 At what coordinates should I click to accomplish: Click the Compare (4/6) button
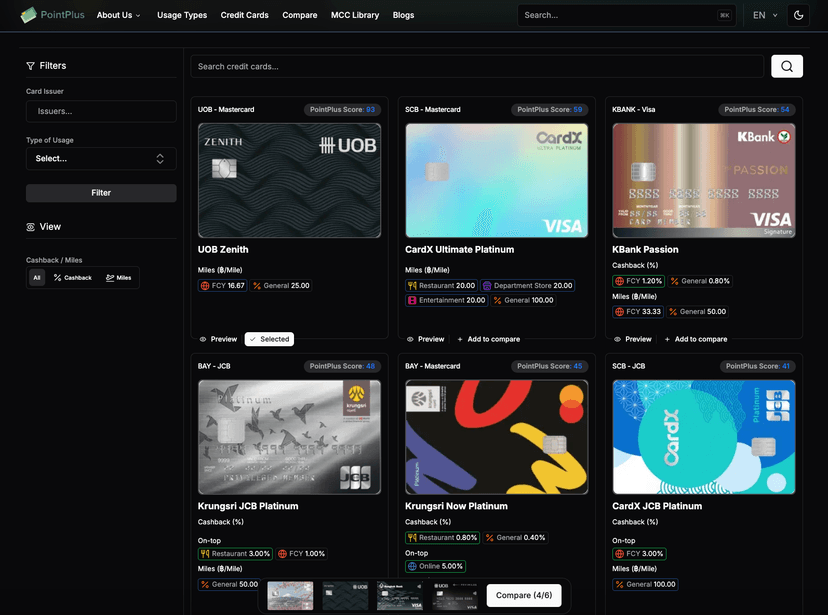click(524, 595)
